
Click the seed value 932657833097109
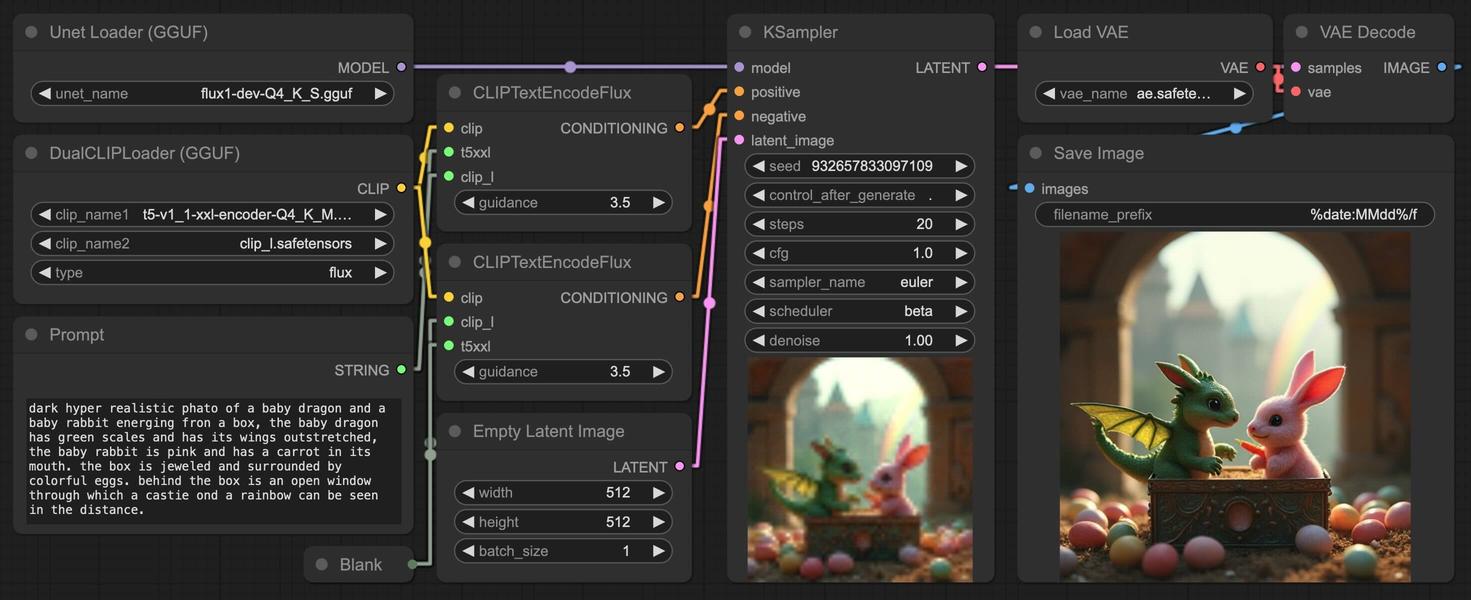coord(872,166)
